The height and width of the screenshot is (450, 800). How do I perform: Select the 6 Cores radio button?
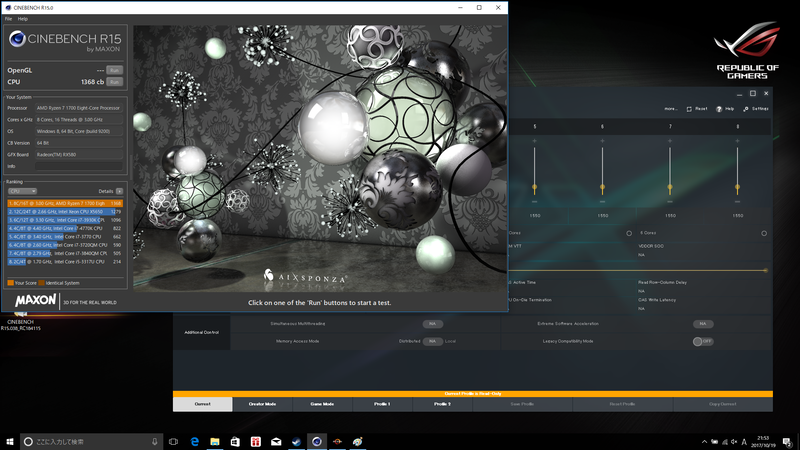point(764,233)
